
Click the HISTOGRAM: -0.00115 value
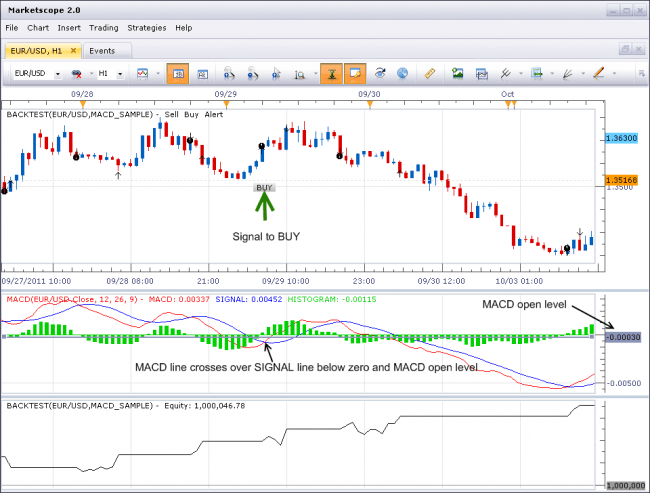pos(332,299)
